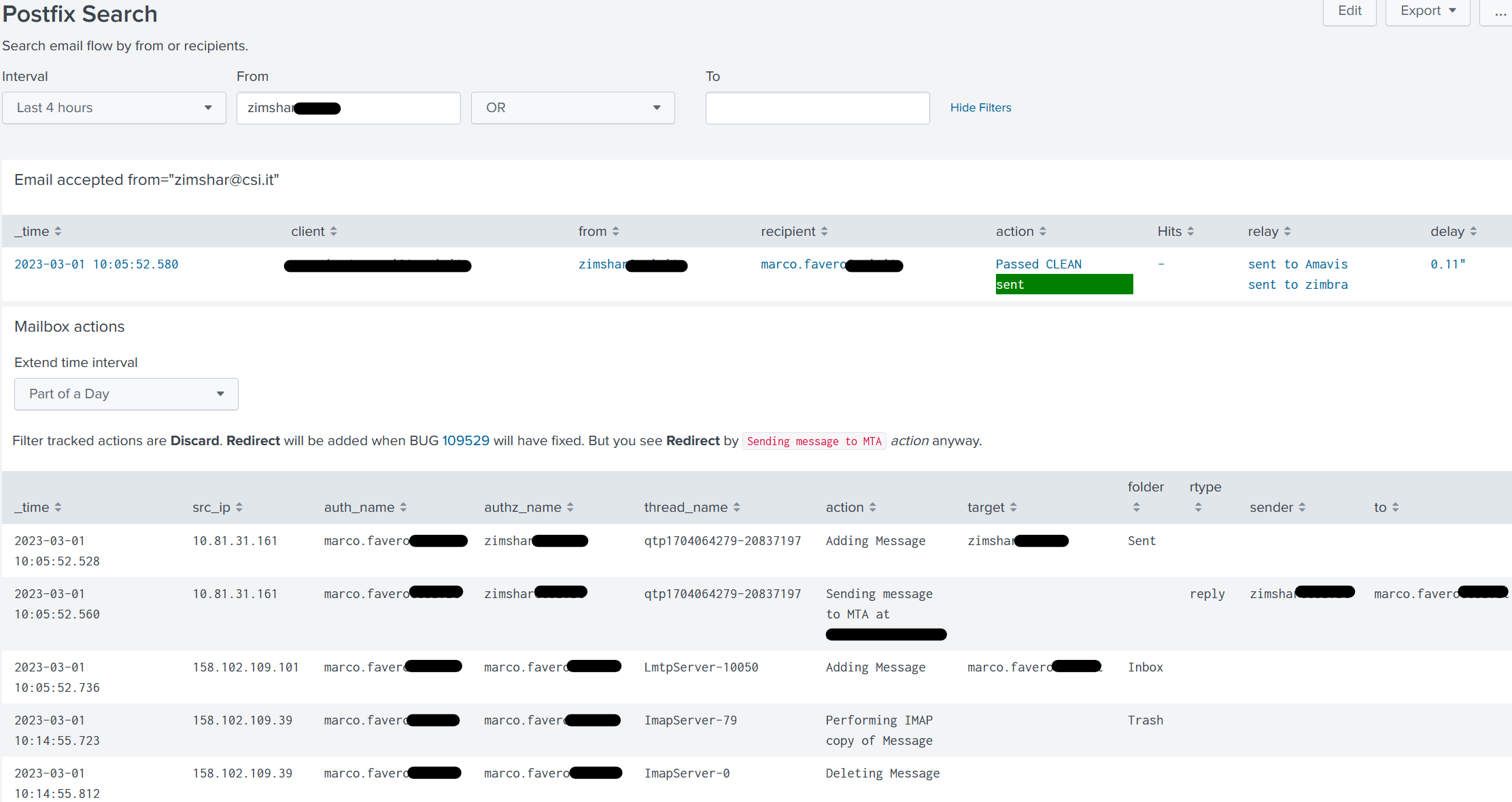Sort email table by recipient column
1512x802 pixels.
click(x=794, y=231)
